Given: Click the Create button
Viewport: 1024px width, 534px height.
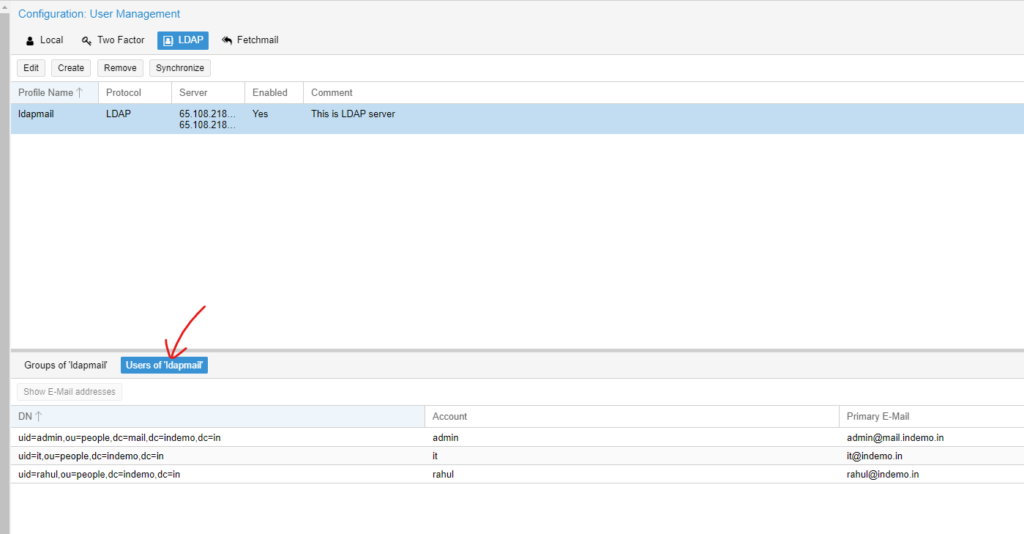Looking at the screenshot, I should [x=71, y=68].
